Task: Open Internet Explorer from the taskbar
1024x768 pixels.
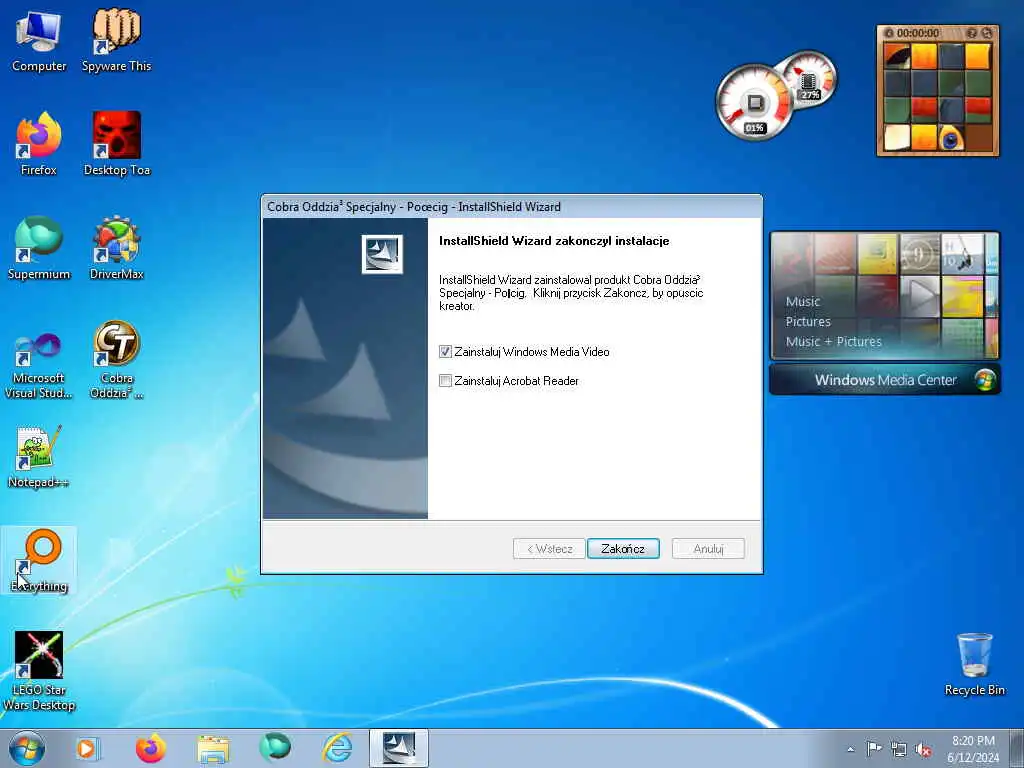Action: 337,748
